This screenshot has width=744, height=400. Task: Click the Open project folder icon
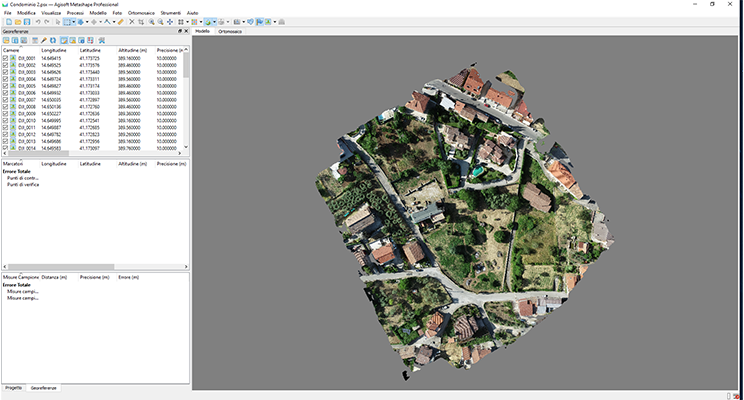tap(18, 22)
